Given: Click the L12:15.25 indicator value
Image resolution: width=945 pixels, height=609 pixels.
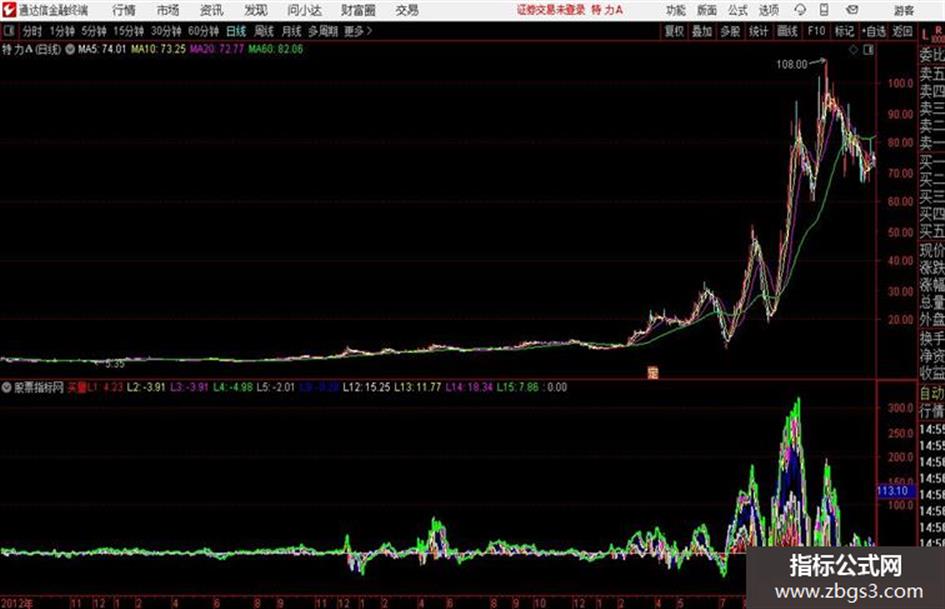Looking at the screenshot, I should pos(366,387).
